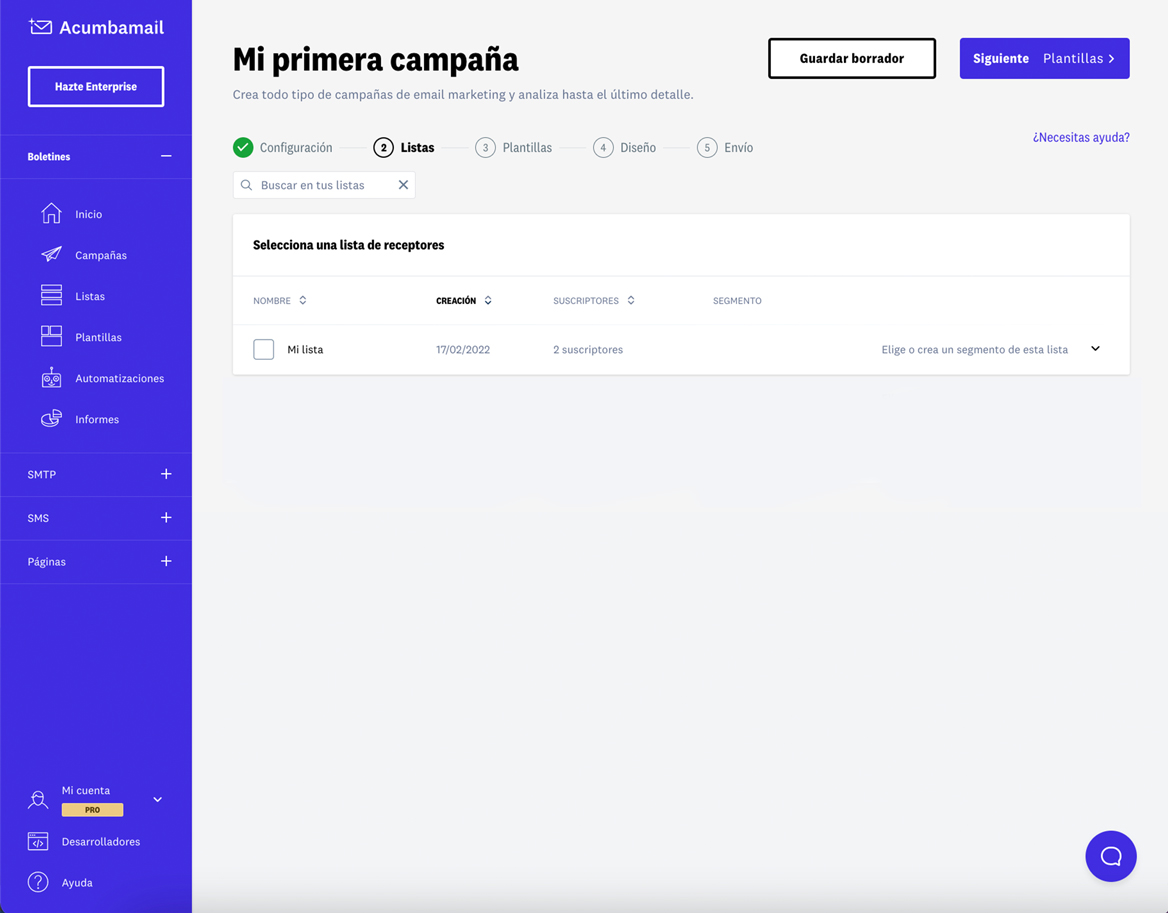The image size is (1168, 913).
Task: Open the Inicio home icon in sidebar
Action: 51,213
